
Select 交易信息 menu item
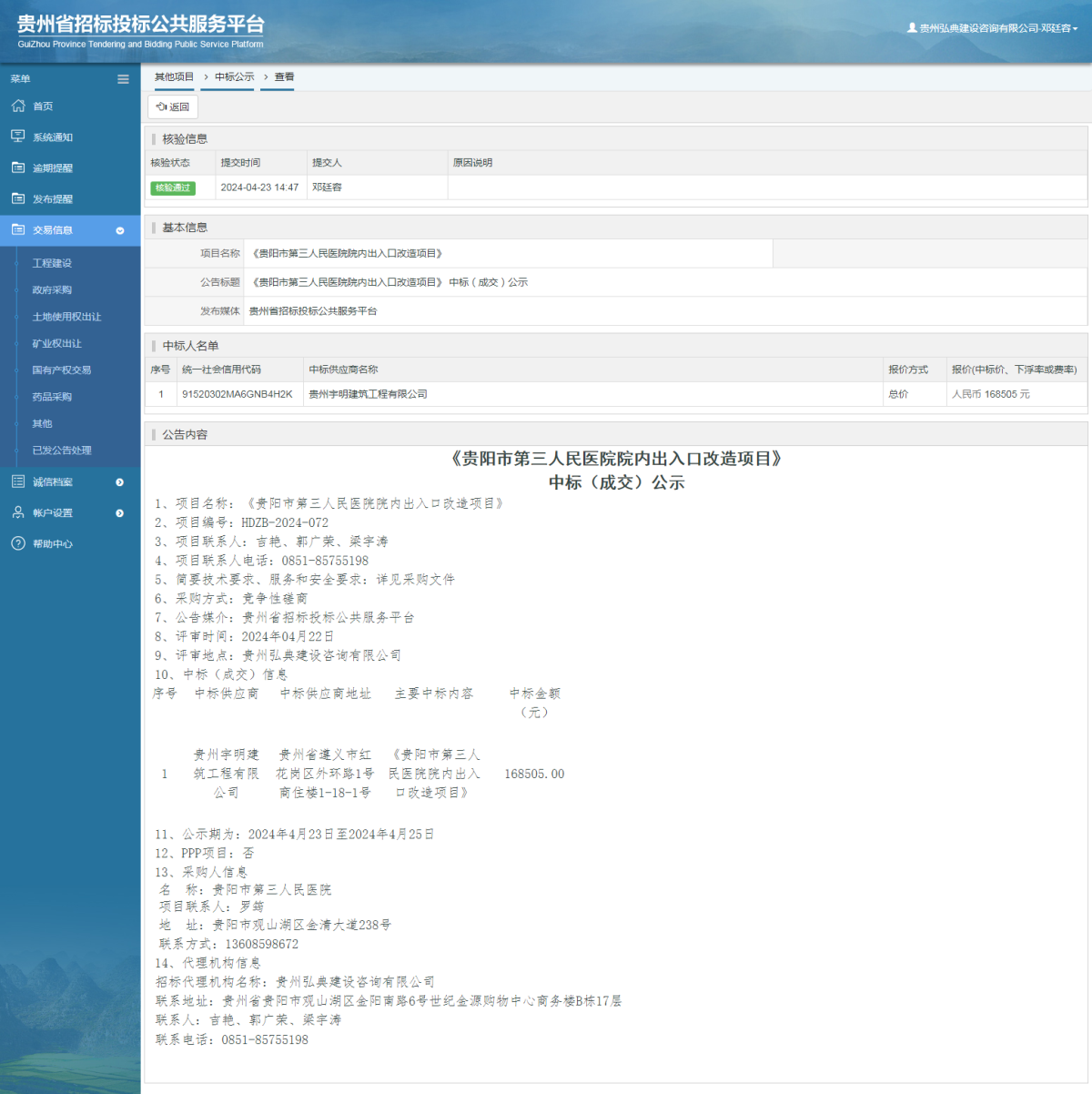pos(70,230)
